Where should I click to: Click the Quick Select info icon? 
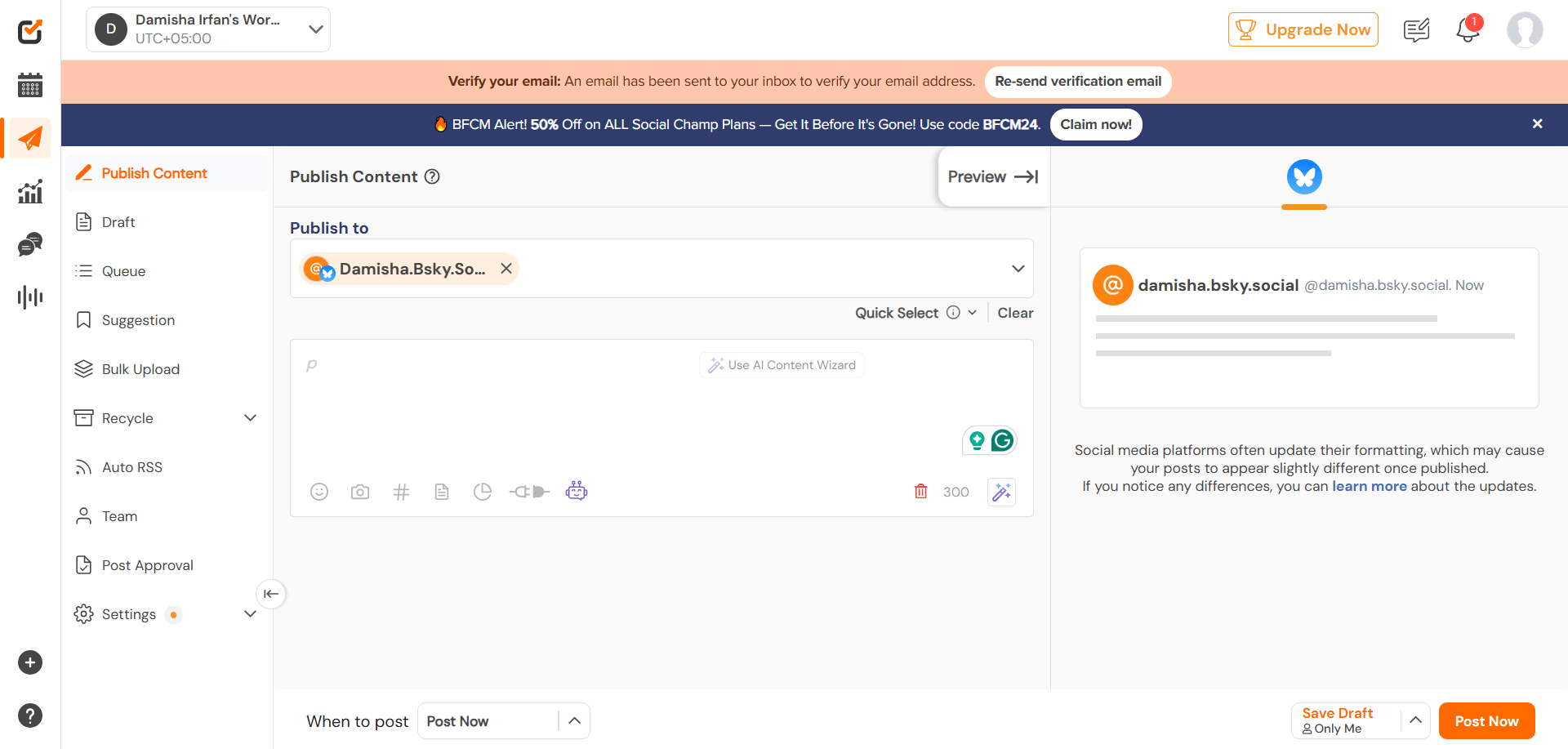[953, 313]
